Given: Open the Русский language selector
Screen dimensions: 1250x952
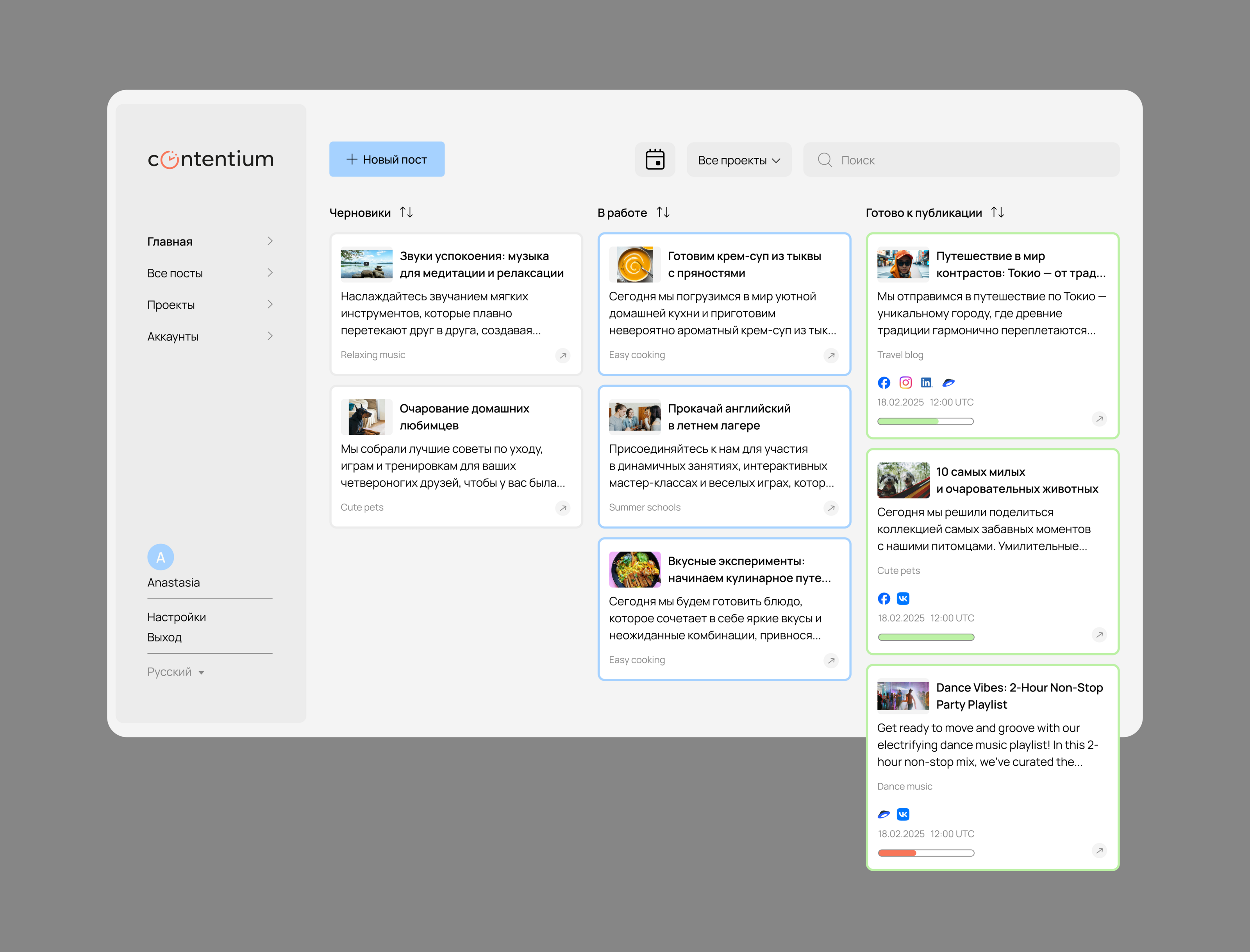Looking at the screenshot, I should [176, 672].
